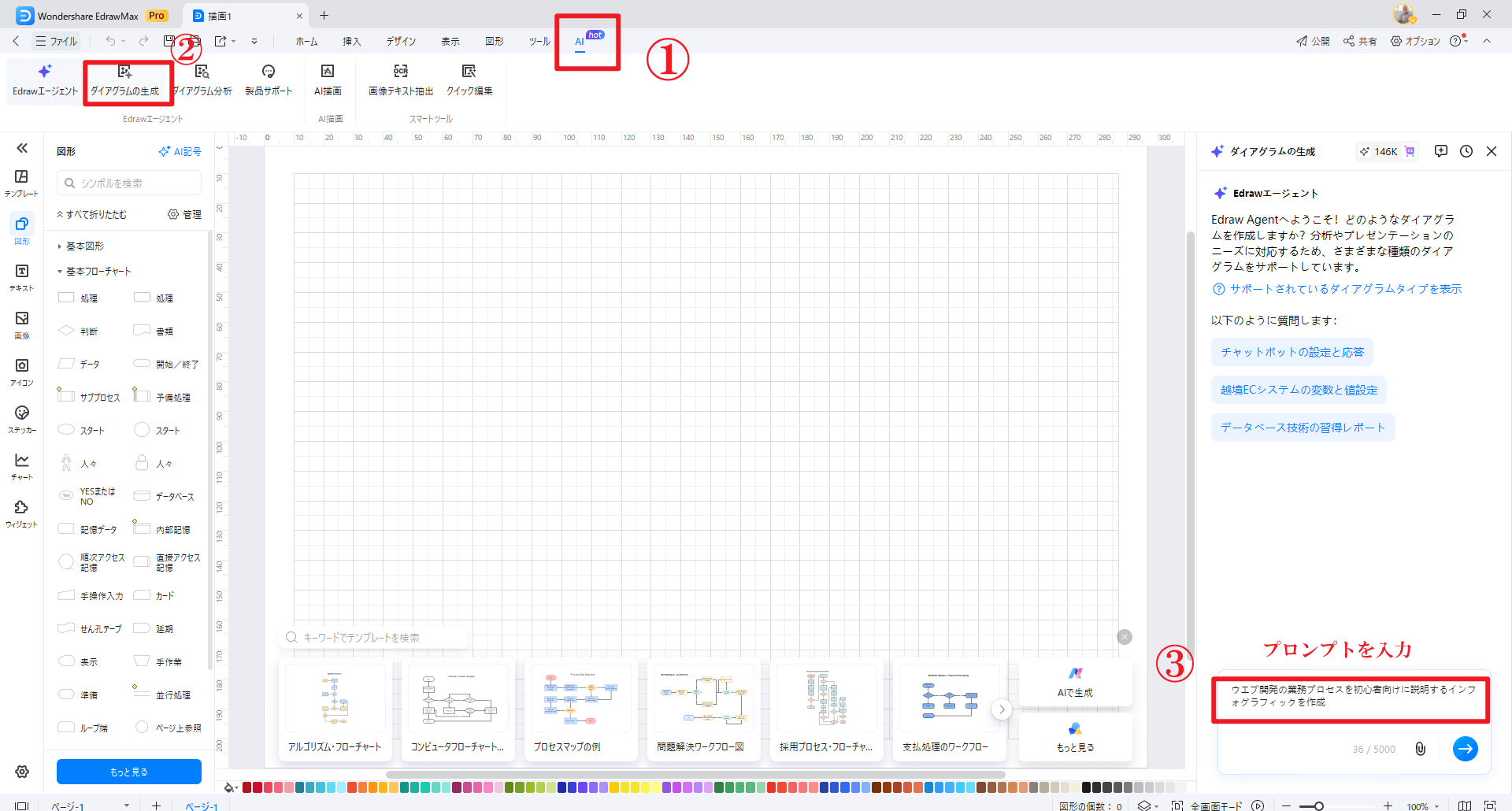This screenshot has width=1512, height=811.
Task: Open 画像テキスト抽出 smart tool
Action: point(400,79)
